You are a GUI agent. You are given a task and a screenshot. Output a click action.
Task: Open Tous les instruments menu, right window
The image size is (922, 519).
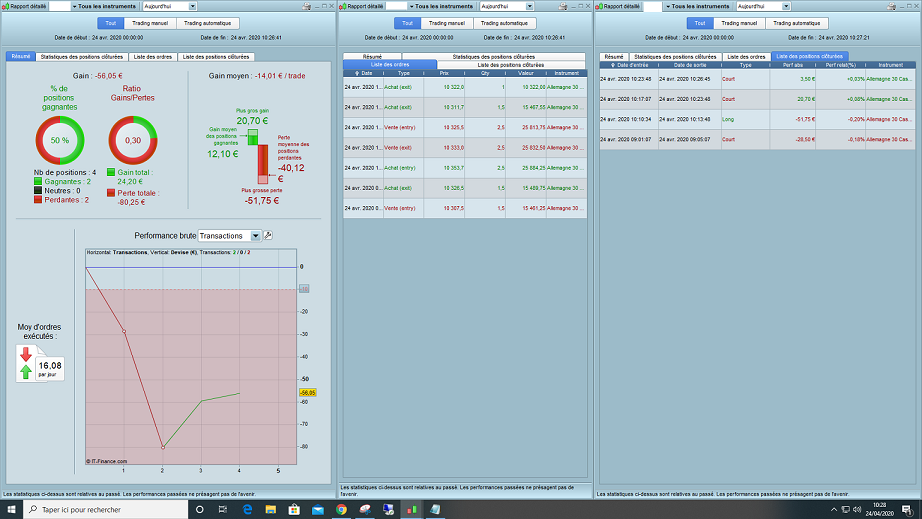pos(699,6)
